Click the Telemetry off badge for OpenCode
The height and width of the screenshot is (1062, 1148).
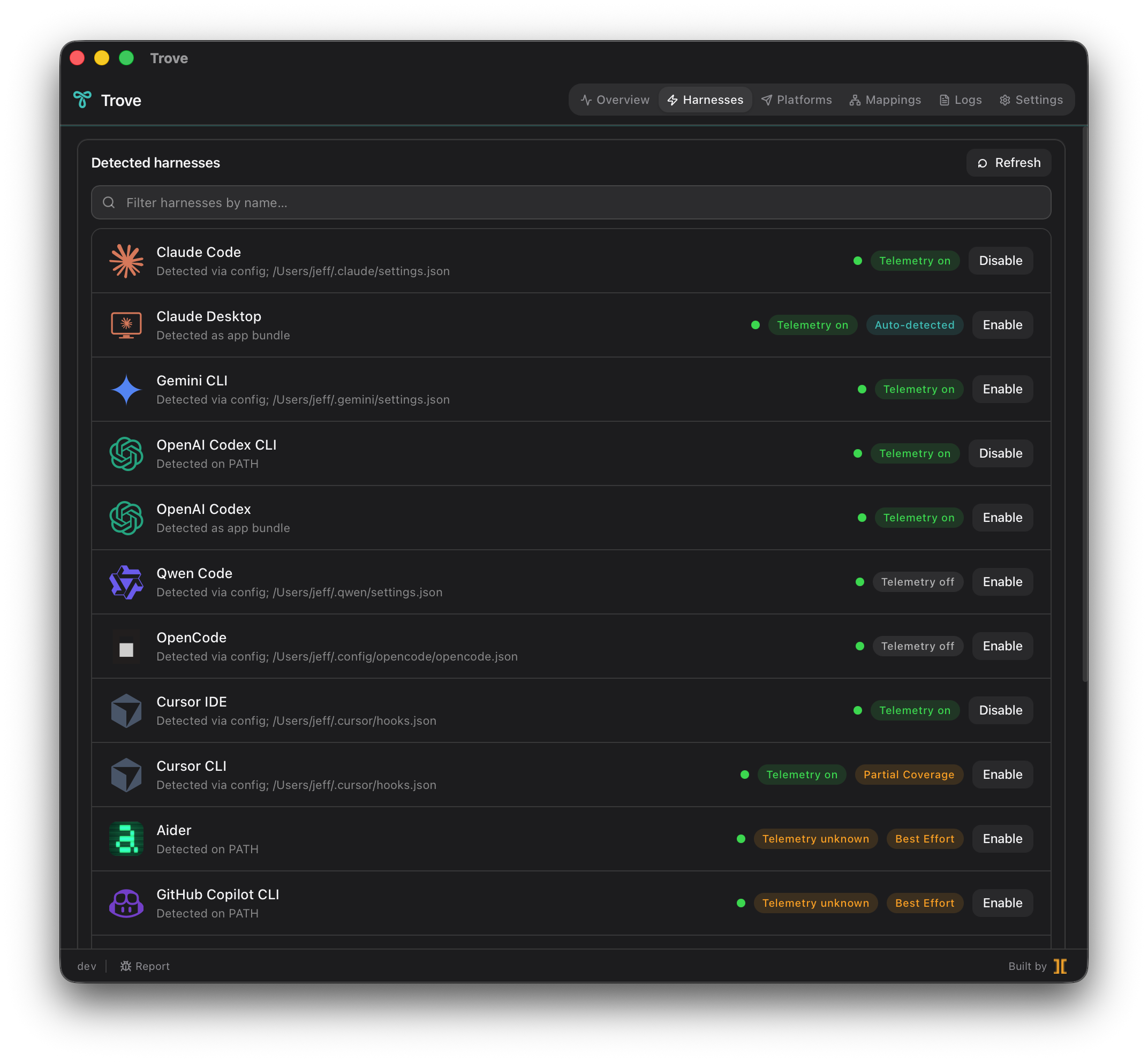tap(917, 647)
